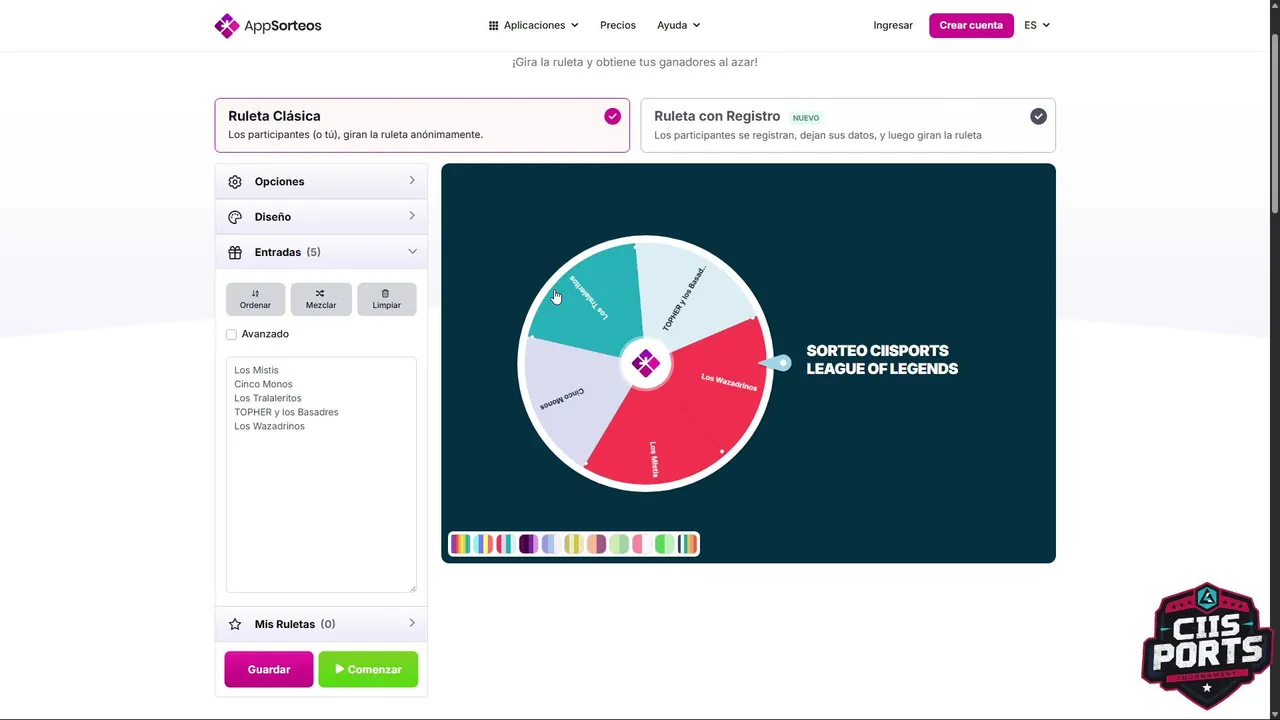1280x720 pixels.
Task: Open the Aplicaciones dropdown menu
Action: click(x=533, y=25)
